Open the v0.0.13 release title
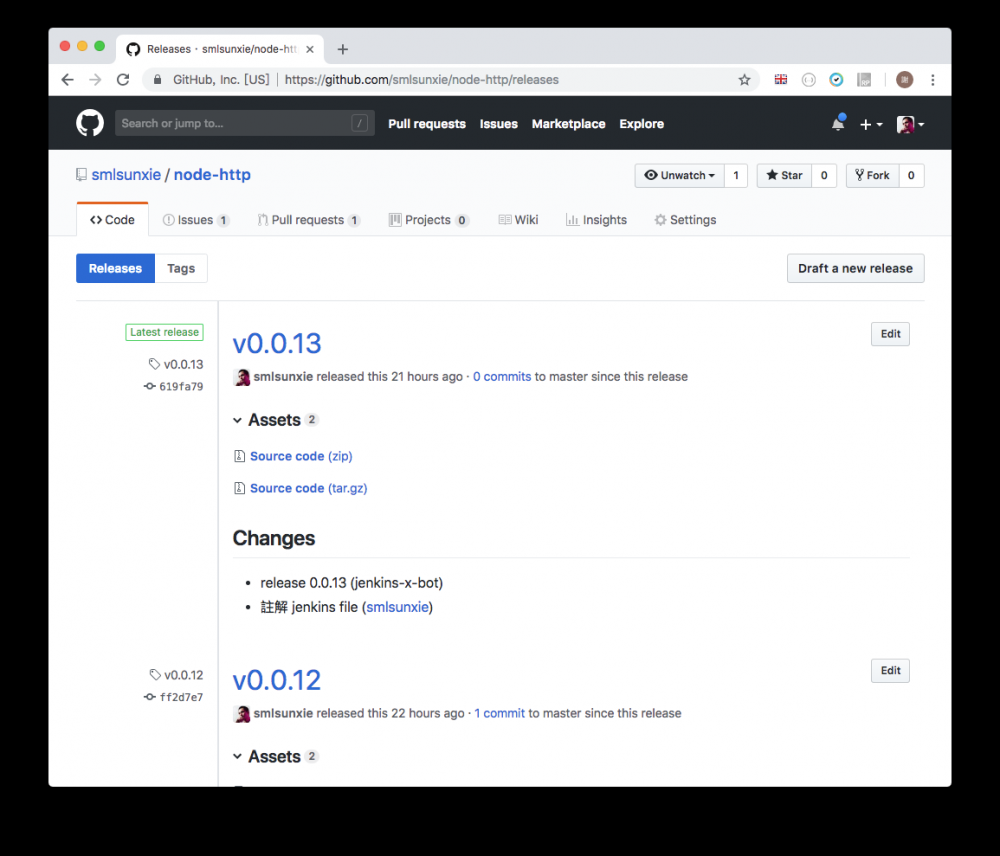The width and height of the screenshot is (1000, 856). point(277,344)
